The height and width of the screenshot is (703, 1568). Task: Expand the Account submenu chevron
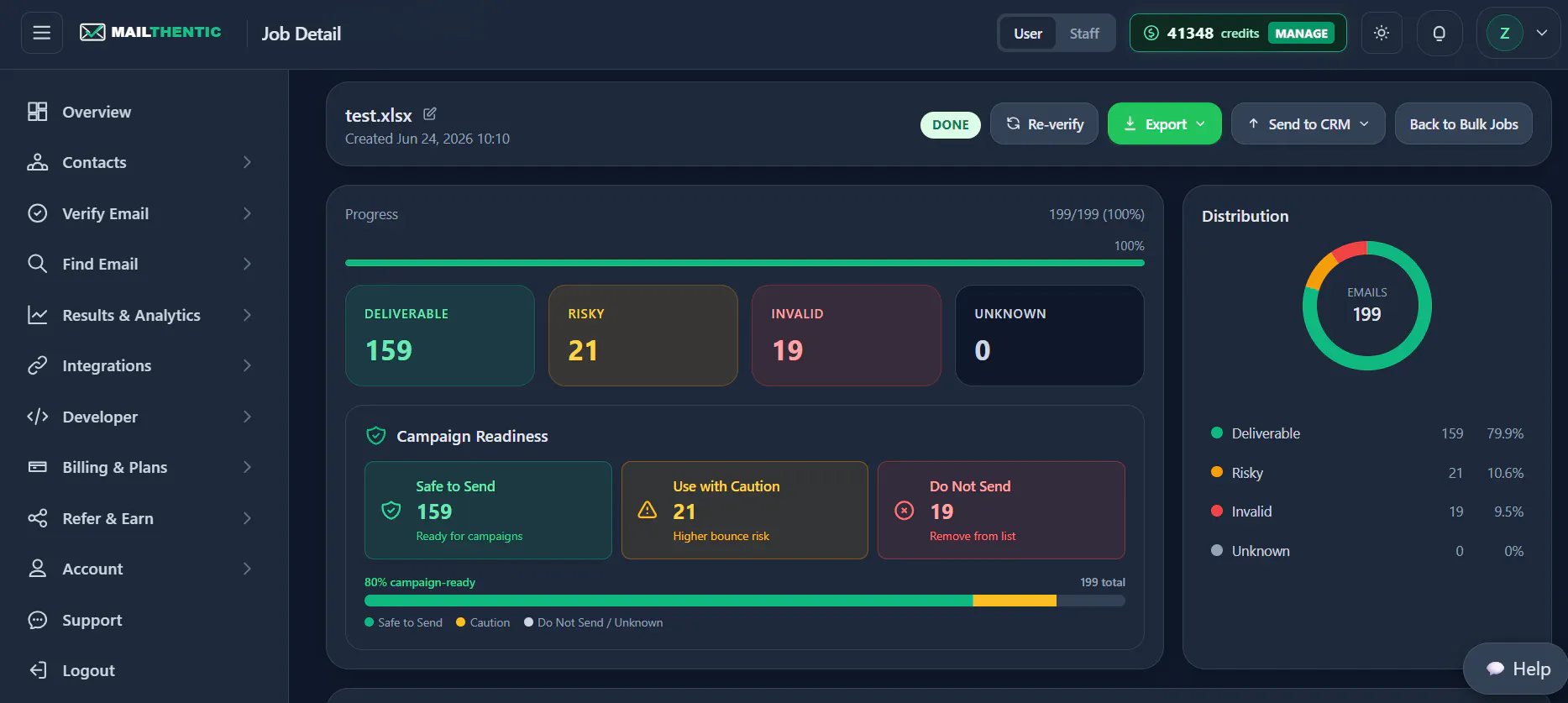(247, 569)
